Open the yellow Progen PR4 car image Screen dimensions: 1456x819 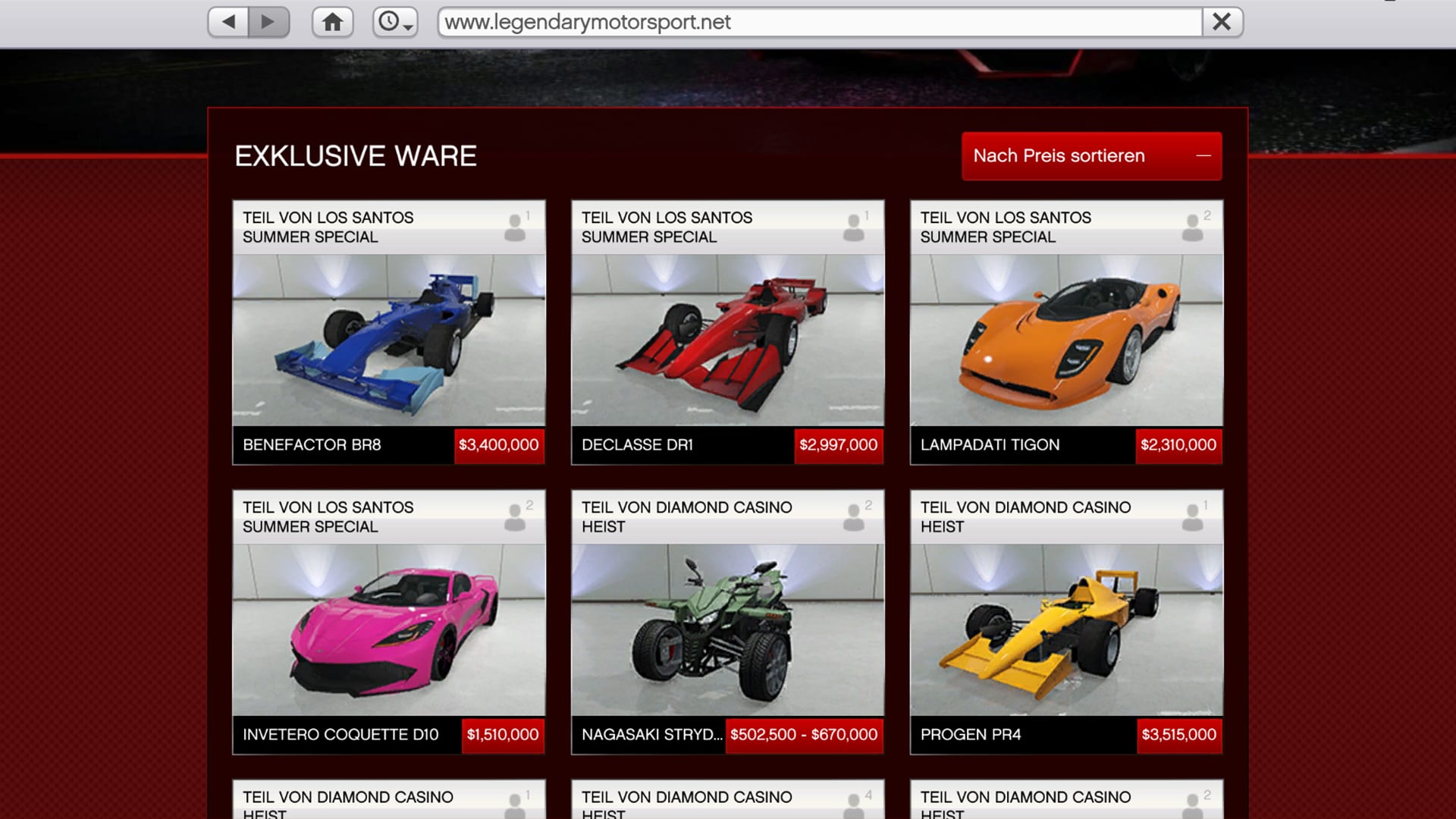[x=1066, y=629]
